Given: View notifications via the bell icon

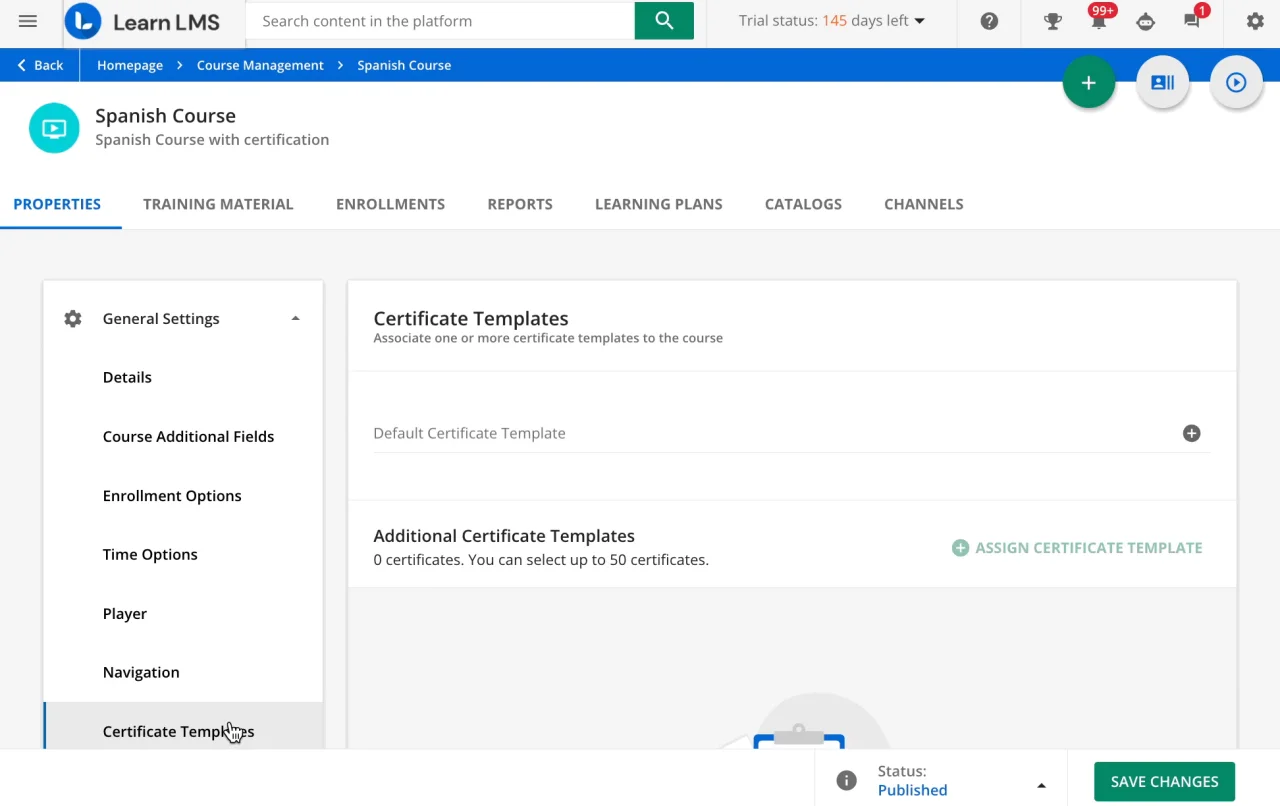Looking at the screenshot, I should click(1098, 22).
